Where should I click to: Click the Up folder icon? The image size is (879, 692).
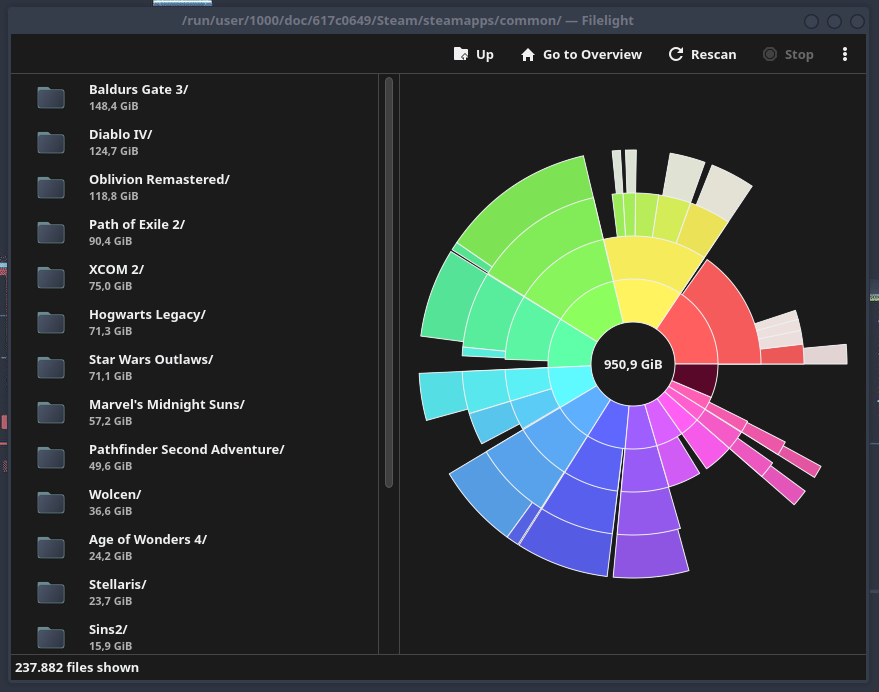pyautogui.click(x=460, y=54)
